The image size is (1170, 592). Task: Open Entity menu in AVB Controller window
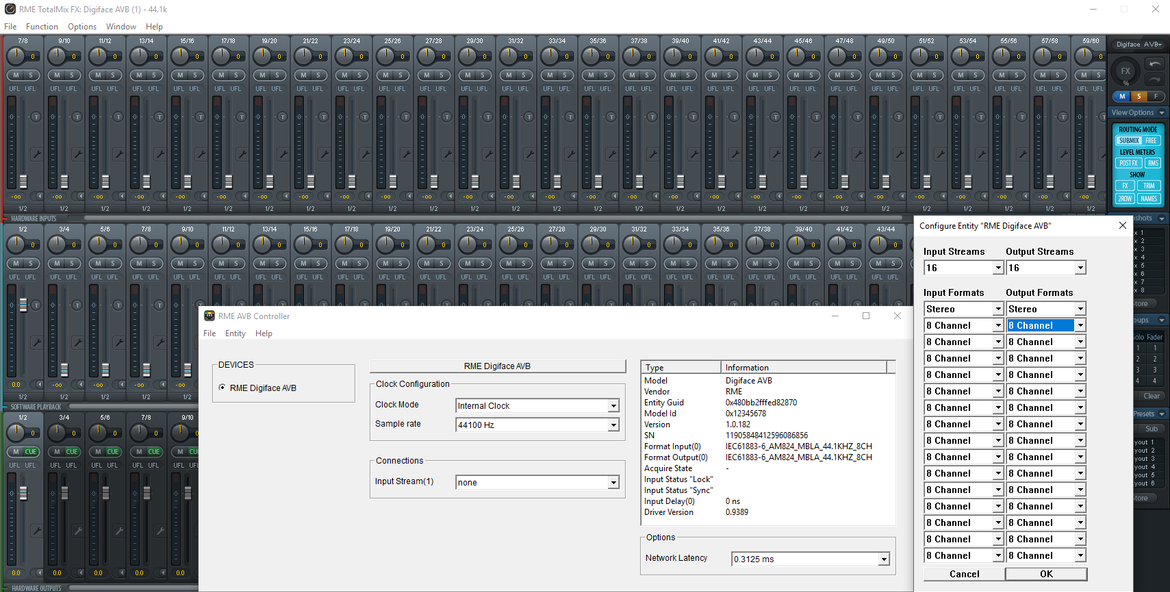pyautogui.click(x=235, y=334)
